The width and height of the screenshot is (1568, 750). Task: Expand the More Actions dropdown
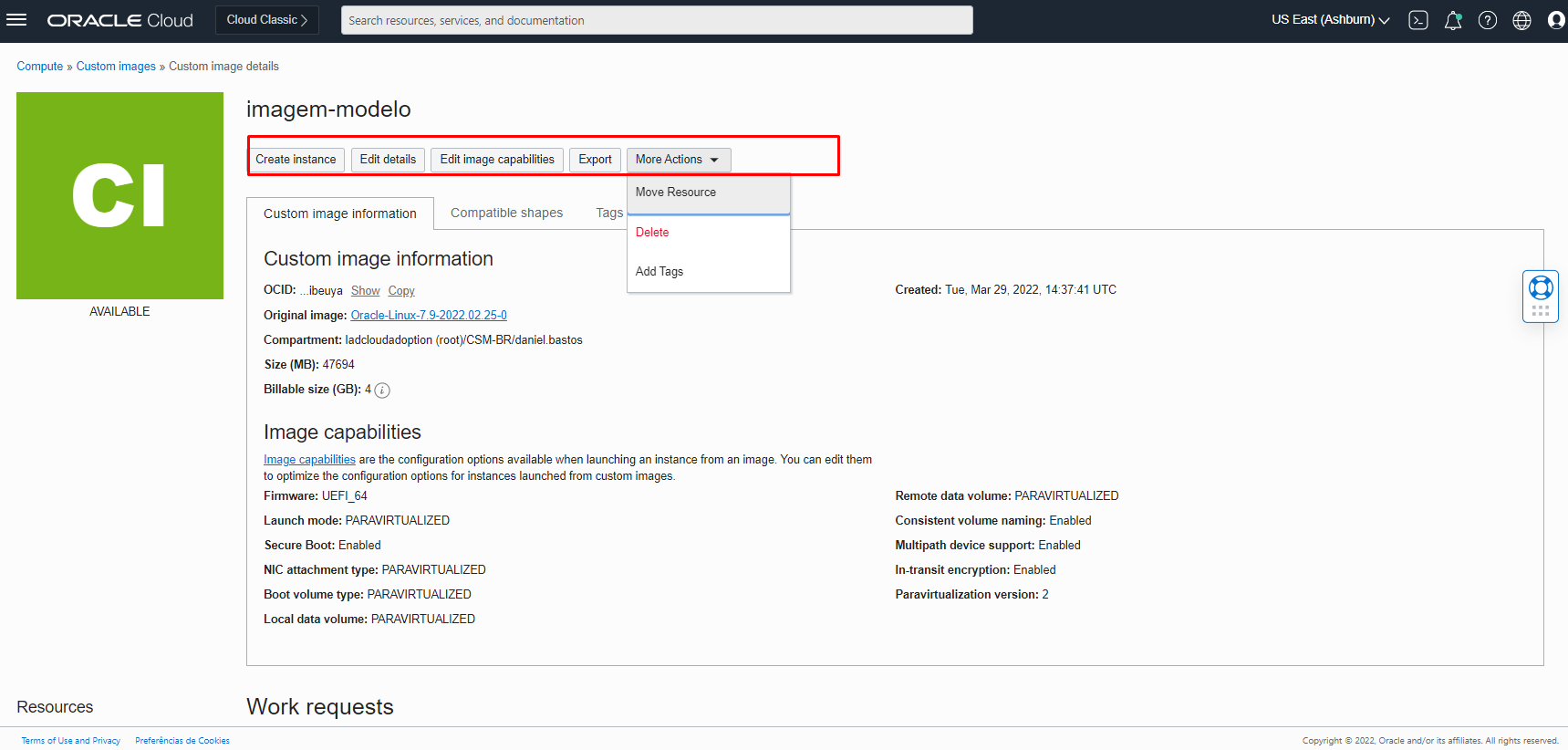679,160
